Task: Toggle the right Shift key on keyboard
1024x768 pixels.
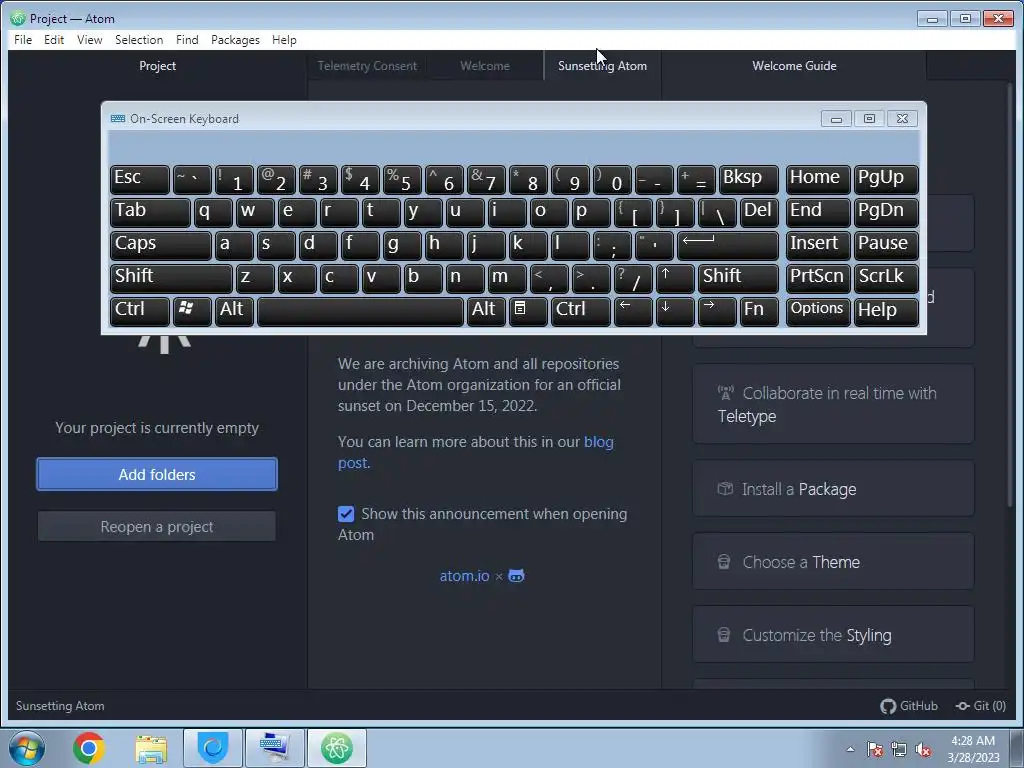Action: point(738,278)
